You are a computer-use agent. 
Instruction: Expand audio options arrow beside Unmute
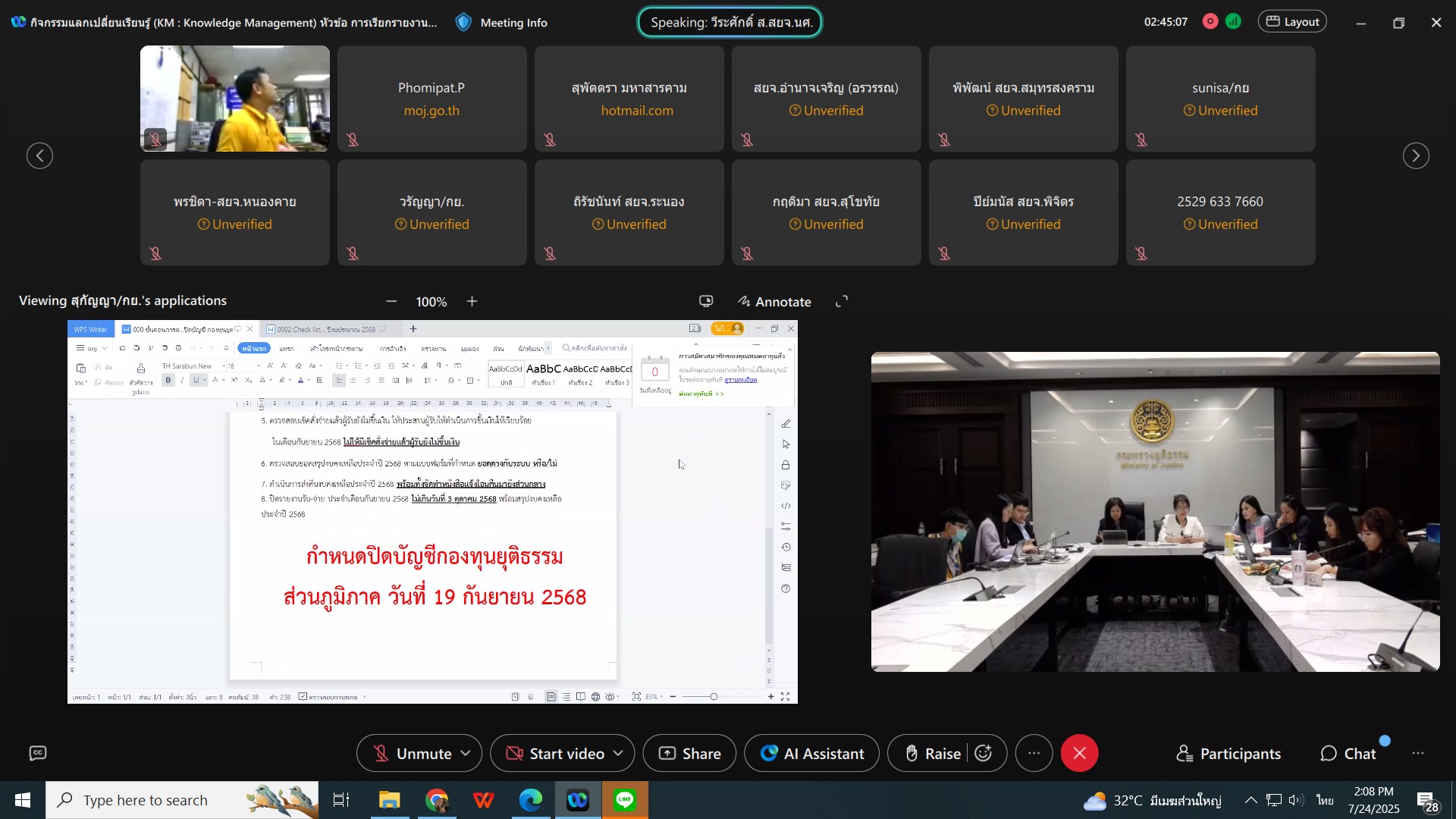(x=466, y=753)
